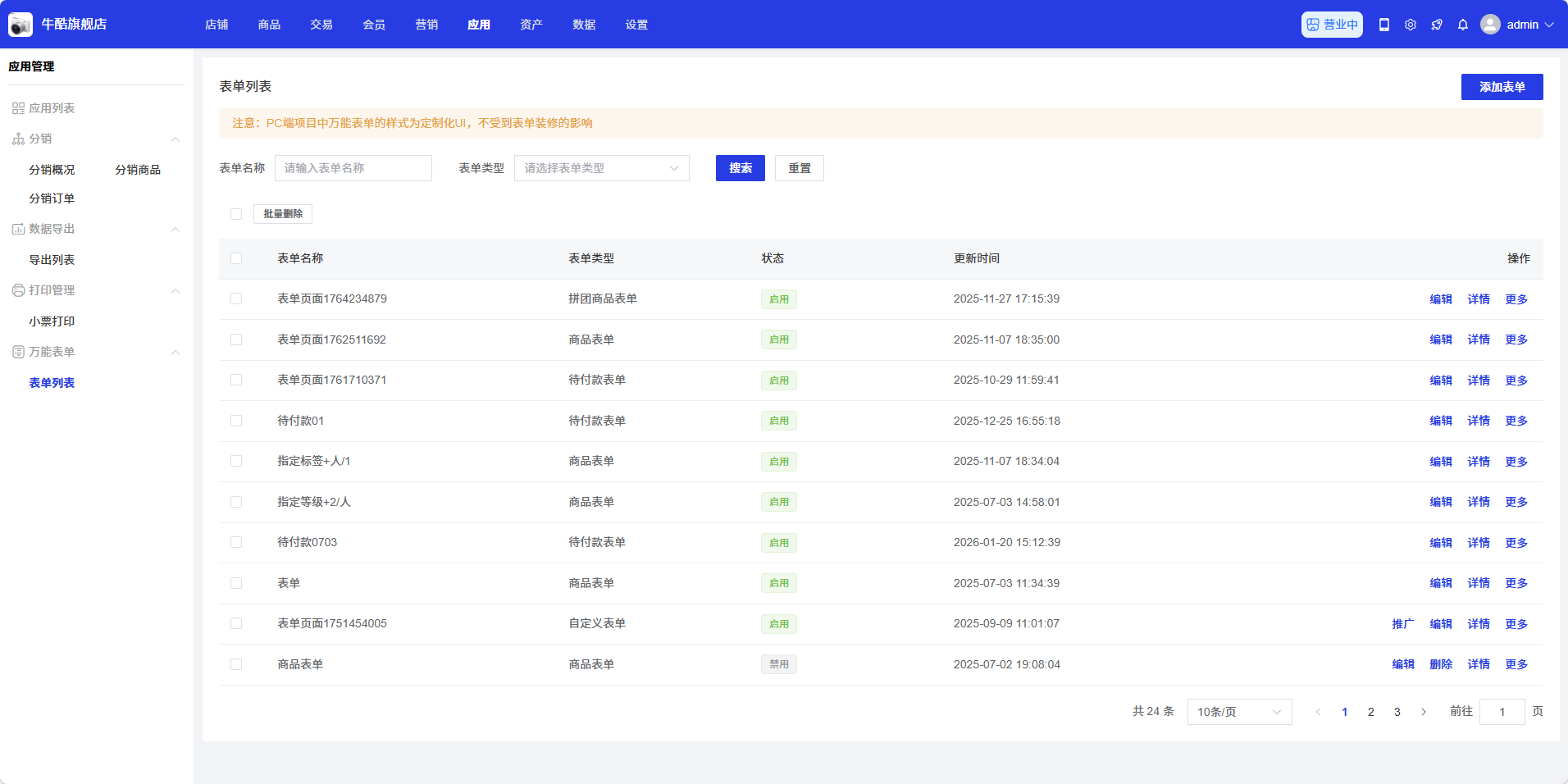Click the 添加表单 button
Image resolution: width=1568 pixels, height=784 pixels.
tap(1501, 87)
